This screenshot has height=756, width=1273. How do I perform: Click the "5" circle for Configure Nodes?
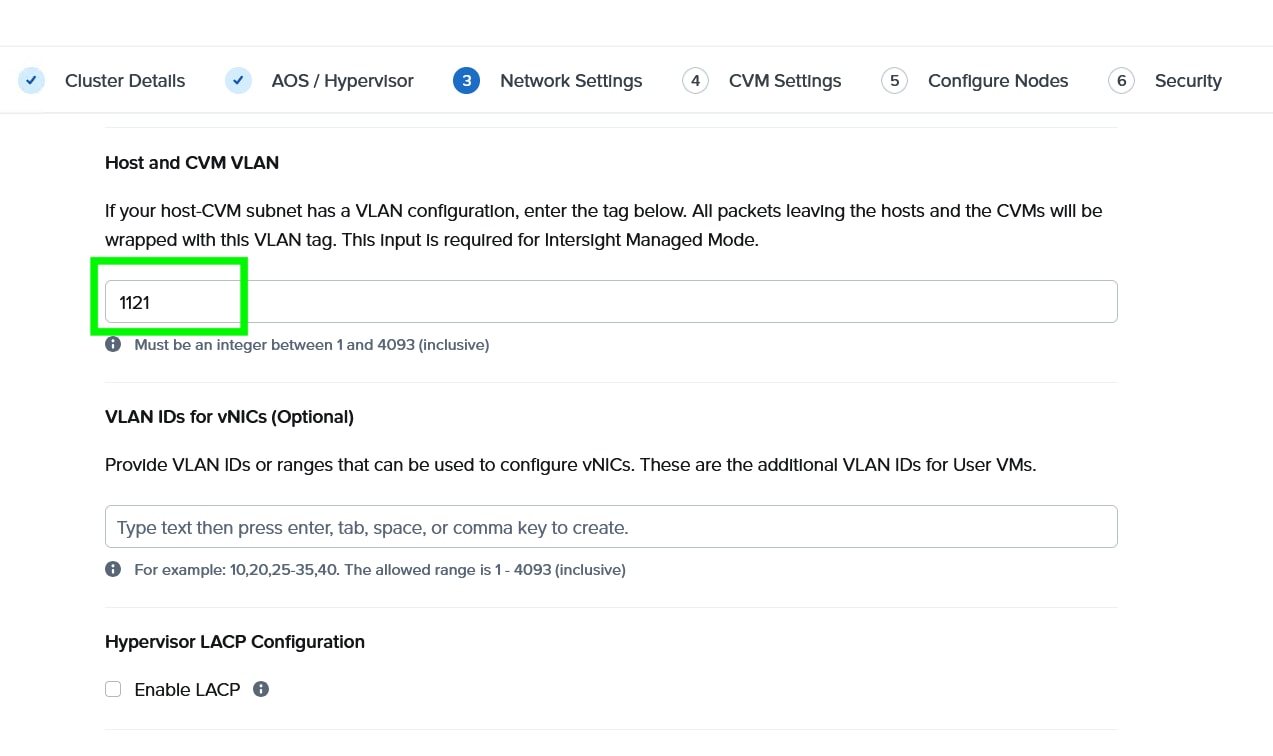(894, 80)
